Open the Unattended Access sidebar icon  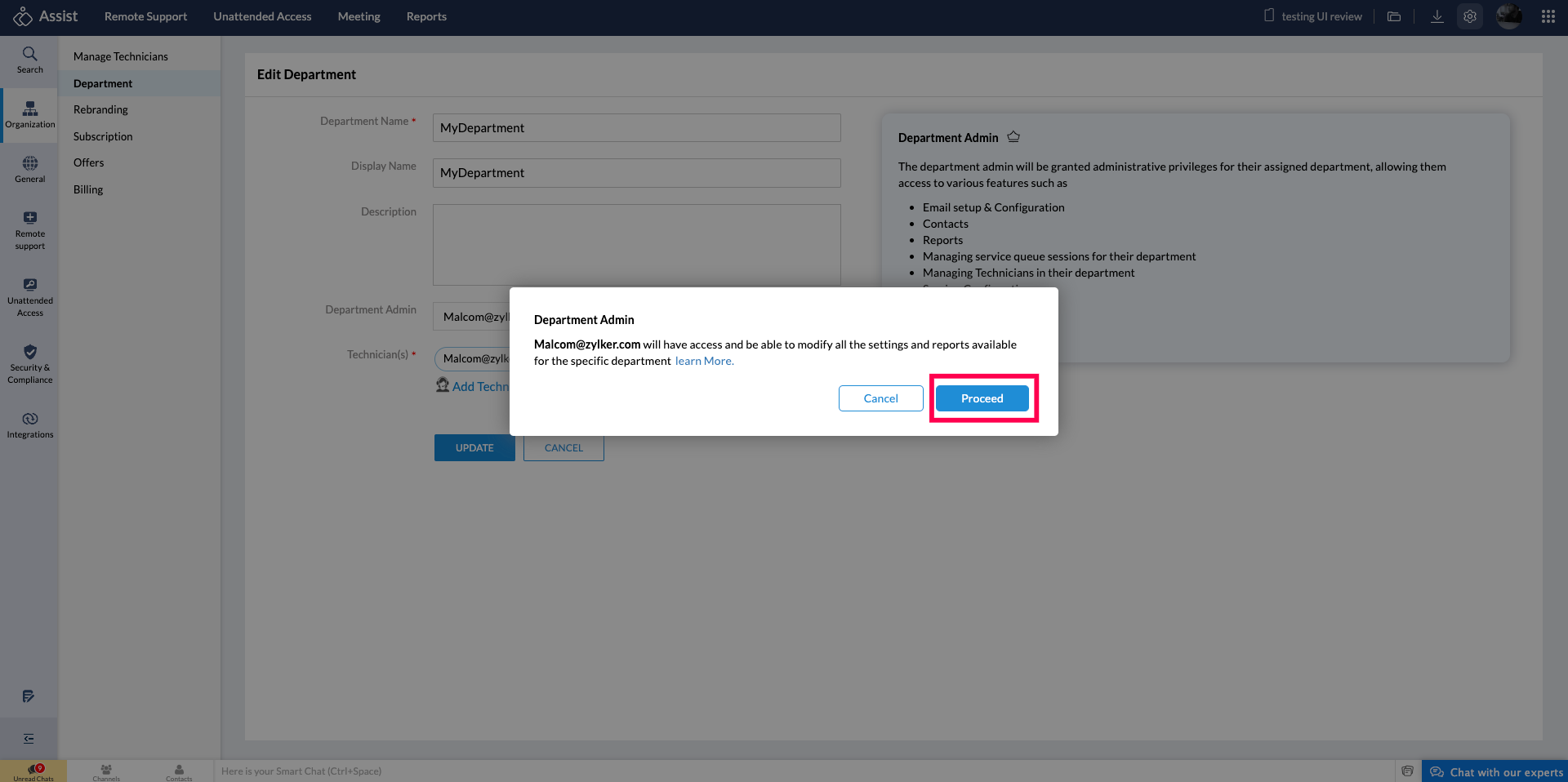point(29,295)
